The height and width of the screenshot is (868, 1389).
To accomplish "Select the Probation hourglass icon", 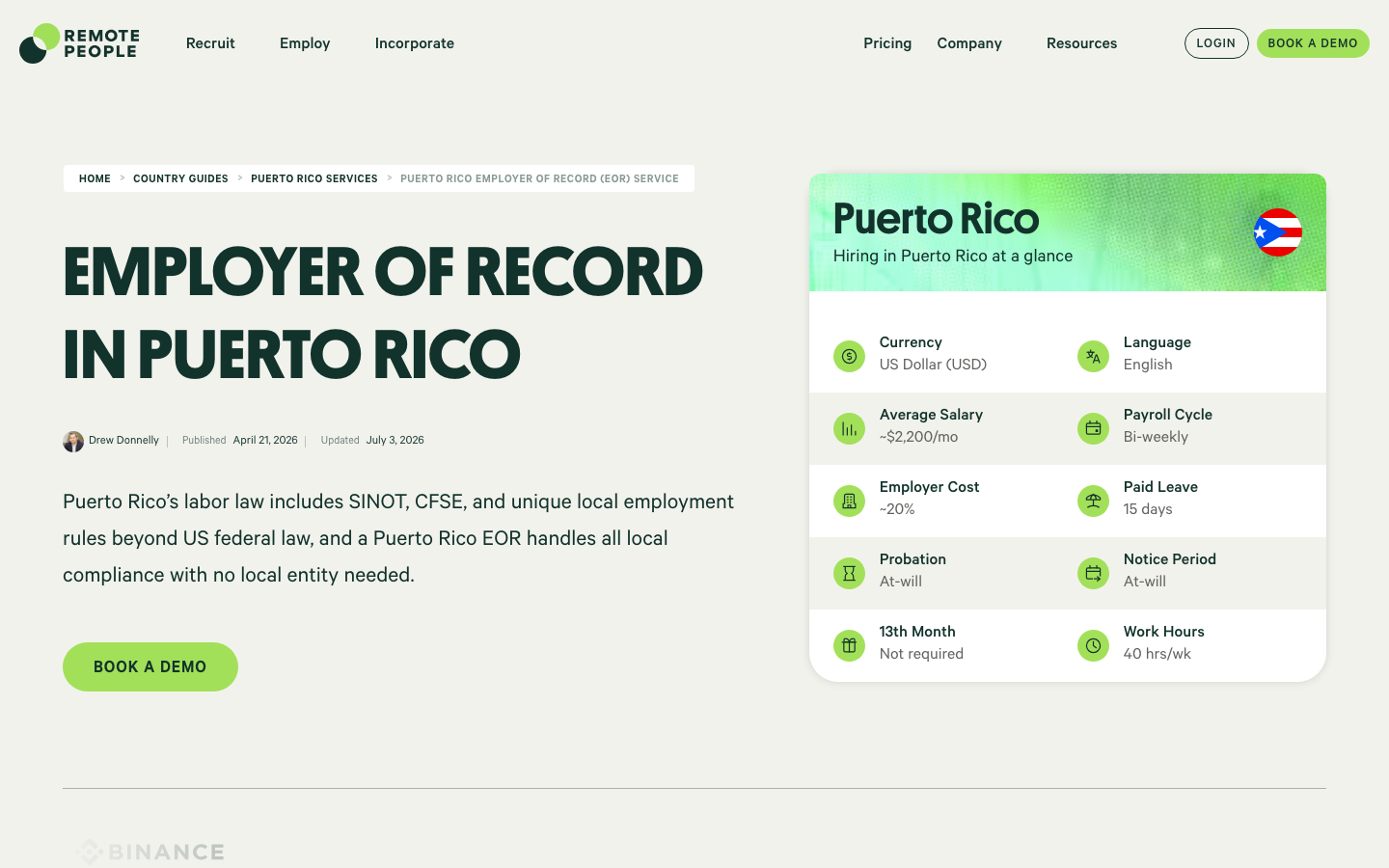I will coord(849,573).
